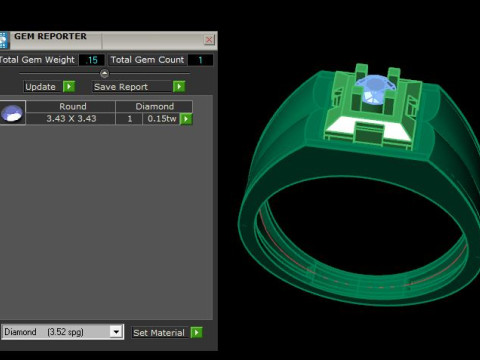Click the Total Gem Count value field
The height and width of the screenshot is (360, 480).
click(x=200, y=60)
